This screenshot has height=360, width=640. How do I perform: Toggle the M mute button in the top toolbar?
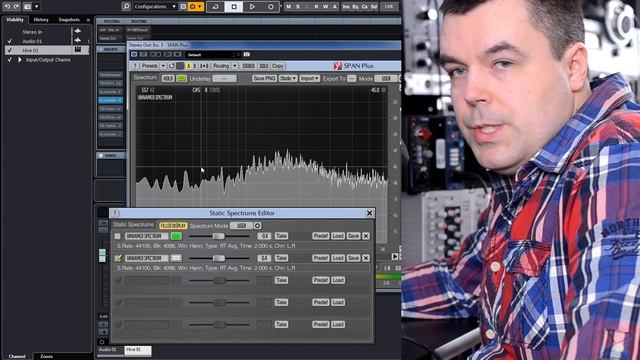pyautogui.click(x=289, y=7)
